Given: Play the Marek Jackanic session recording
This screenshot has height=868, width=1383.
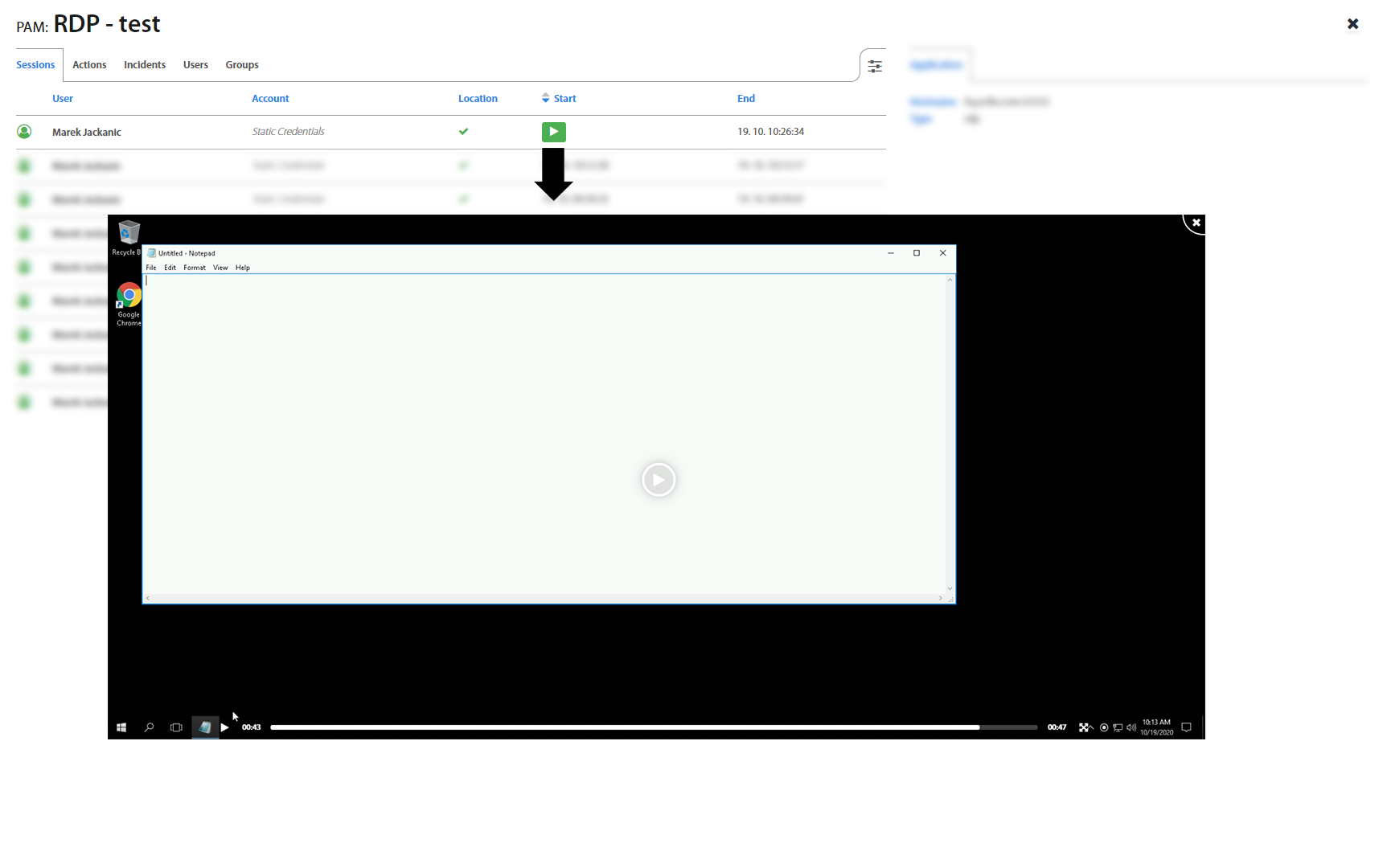Looking at the screenshot, I should [x=553, y=132].
